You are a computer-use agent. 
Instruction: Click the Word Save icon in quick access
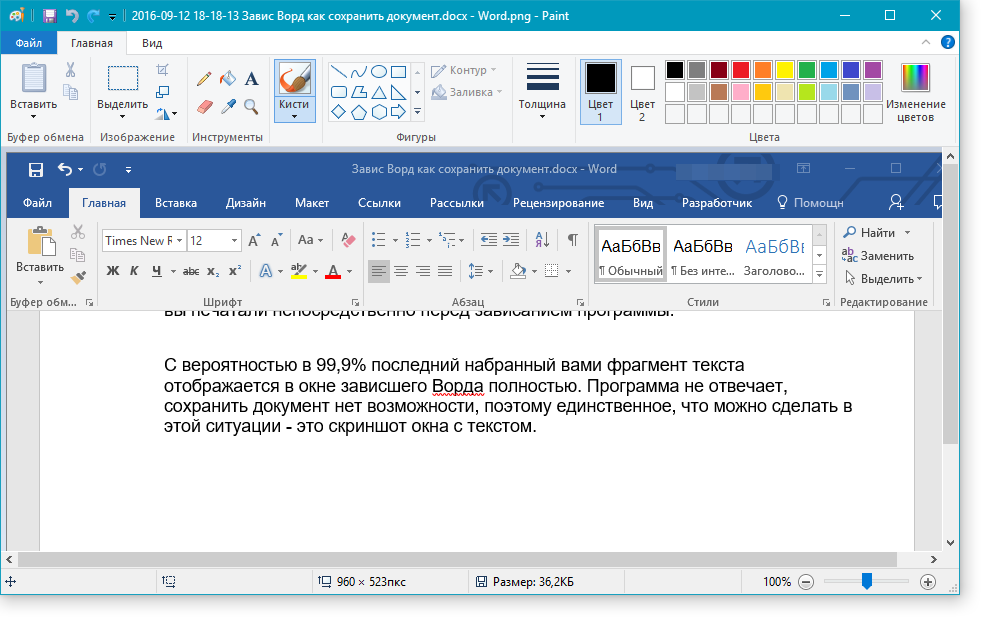click(36, 170)
